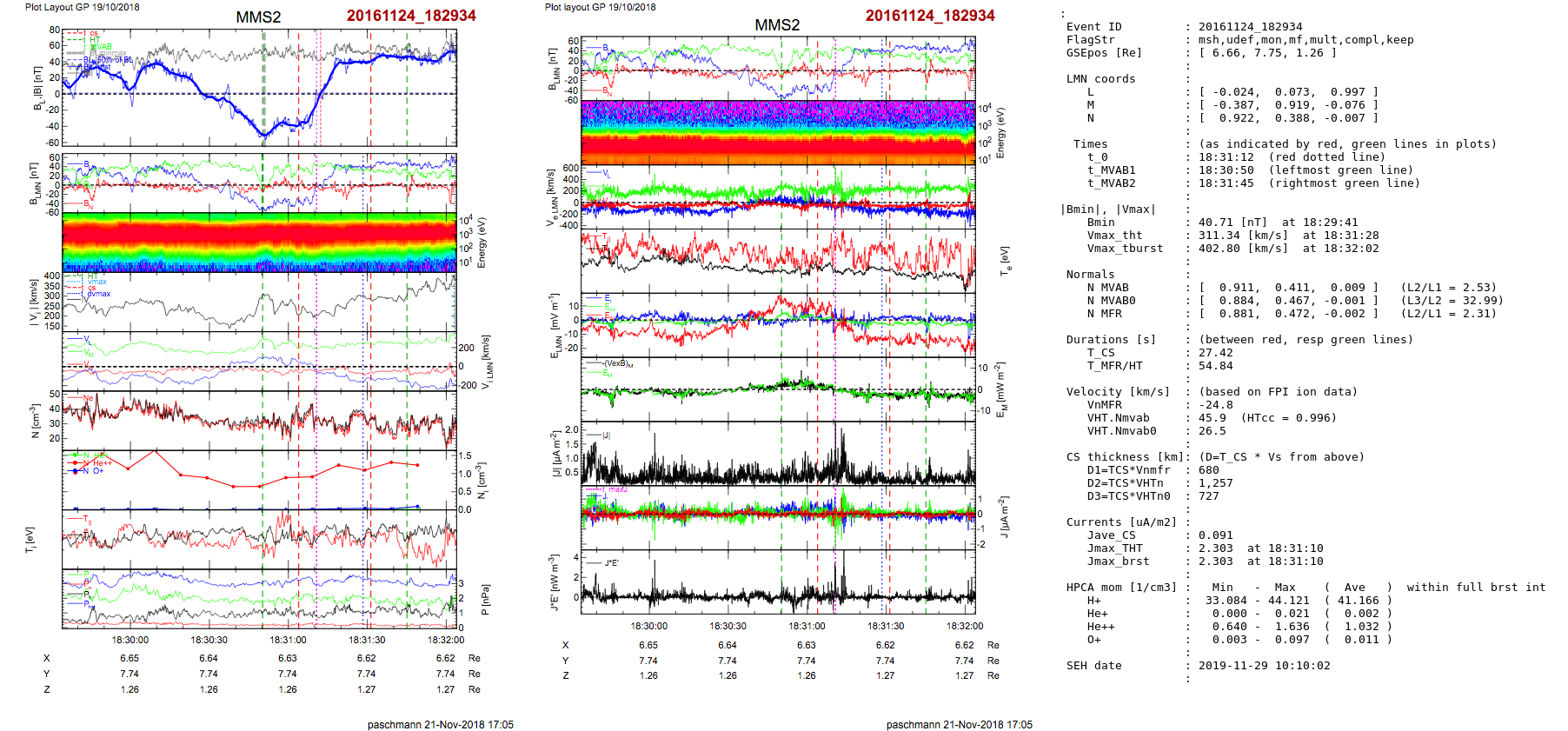Screen dimensions: 1568x731
Task: Click the 18:32:00 tick label under right plot
Action: pyautogui.click(x=964, y=626)
